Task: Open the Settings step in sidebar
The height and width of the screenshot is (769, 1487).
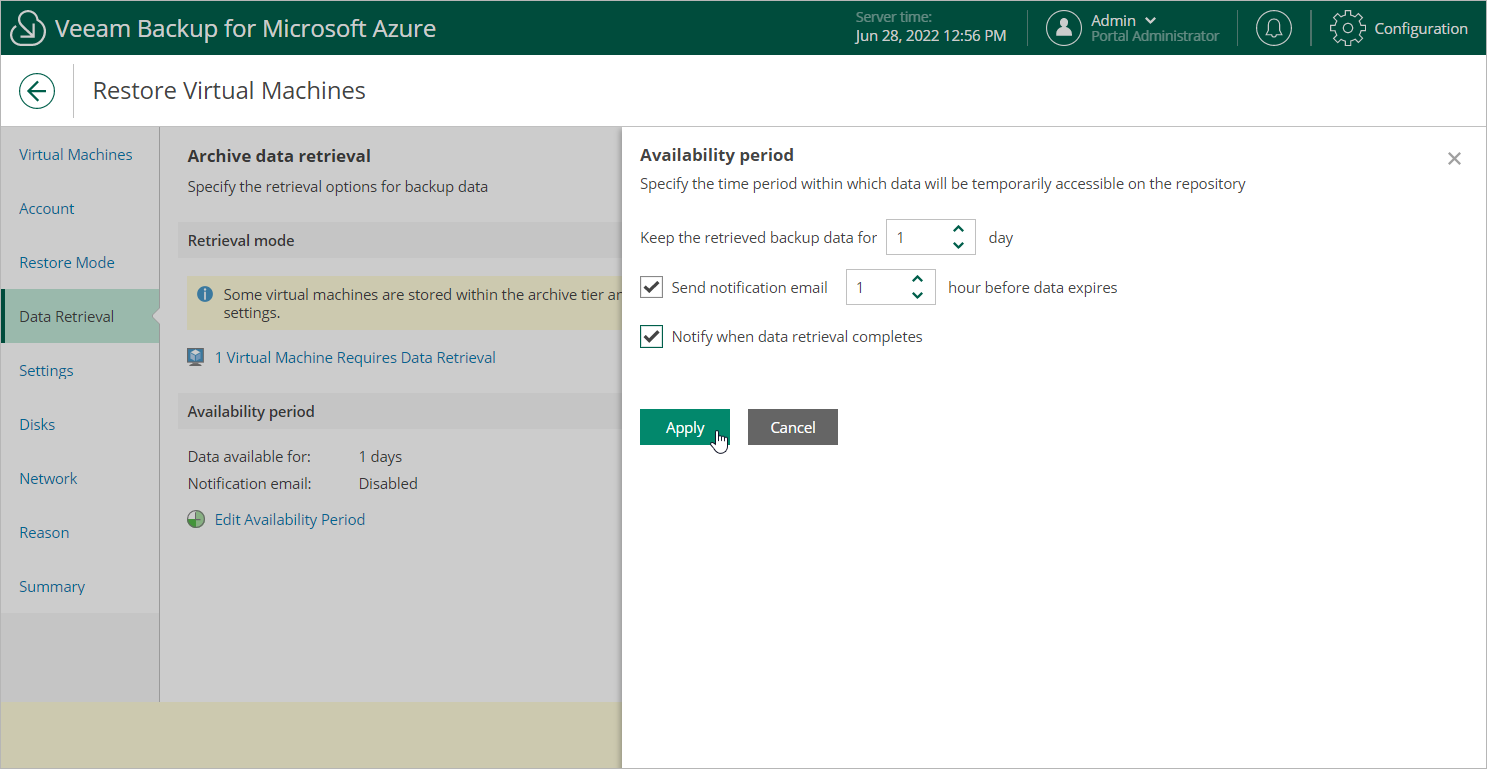Action: coord(46,371)
